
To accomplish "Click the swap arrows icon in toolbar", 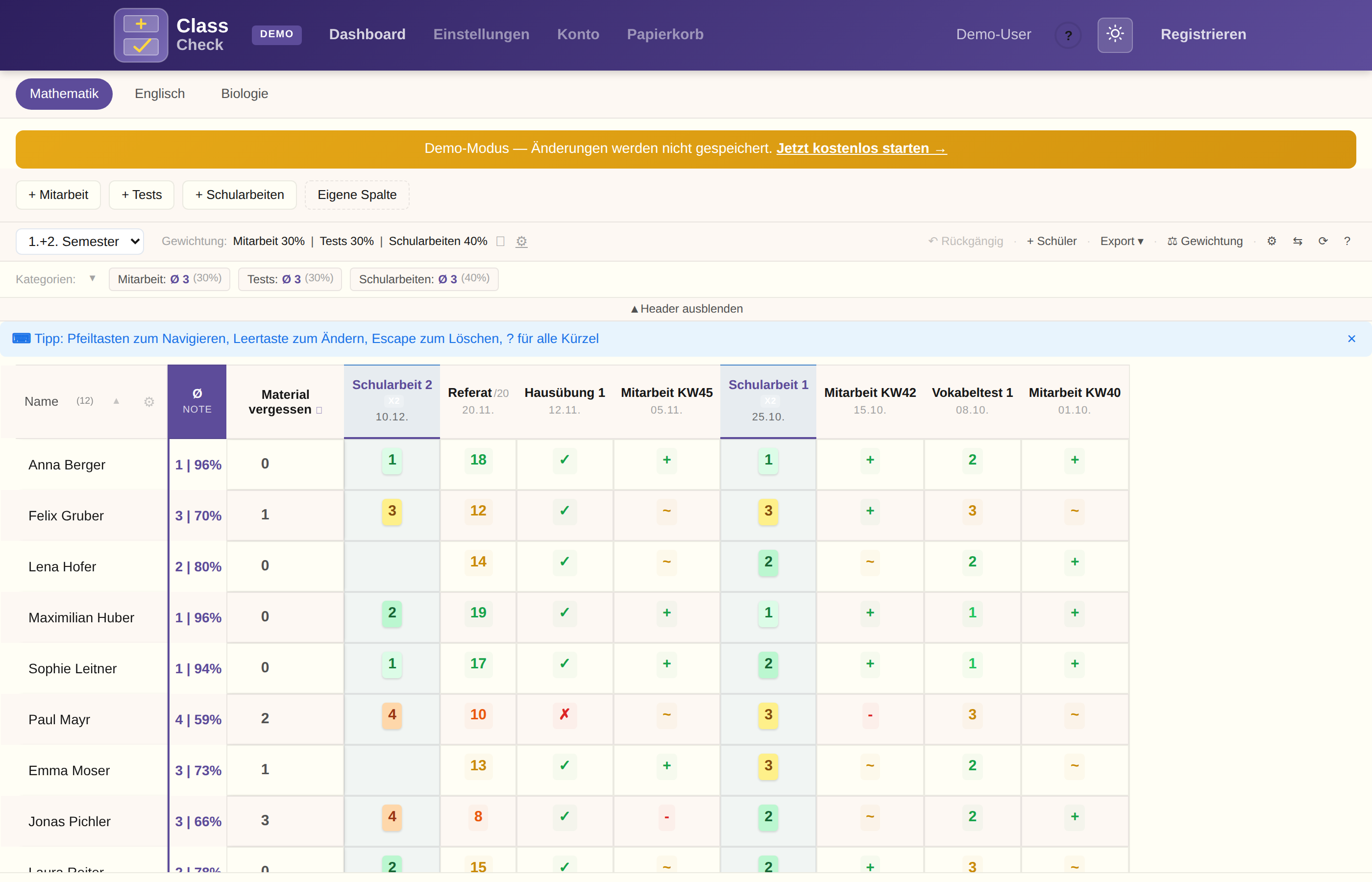I will [x=1297, y=241].
